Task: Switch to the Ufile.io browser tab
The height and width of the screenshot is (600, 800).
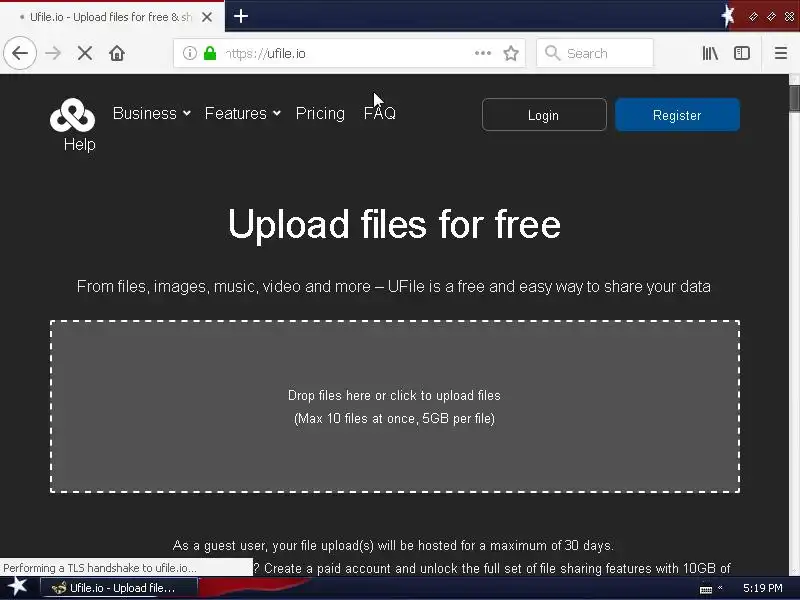Action: point(111,17)
